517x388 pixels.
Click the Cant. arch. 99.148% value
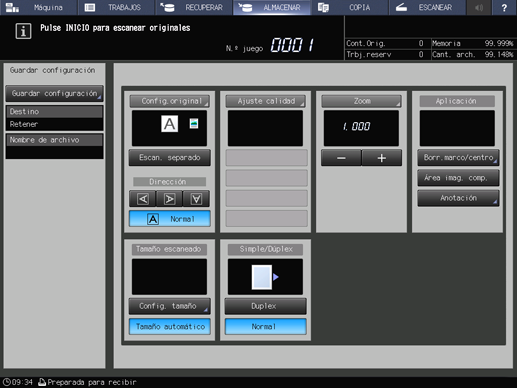(499, 54)
